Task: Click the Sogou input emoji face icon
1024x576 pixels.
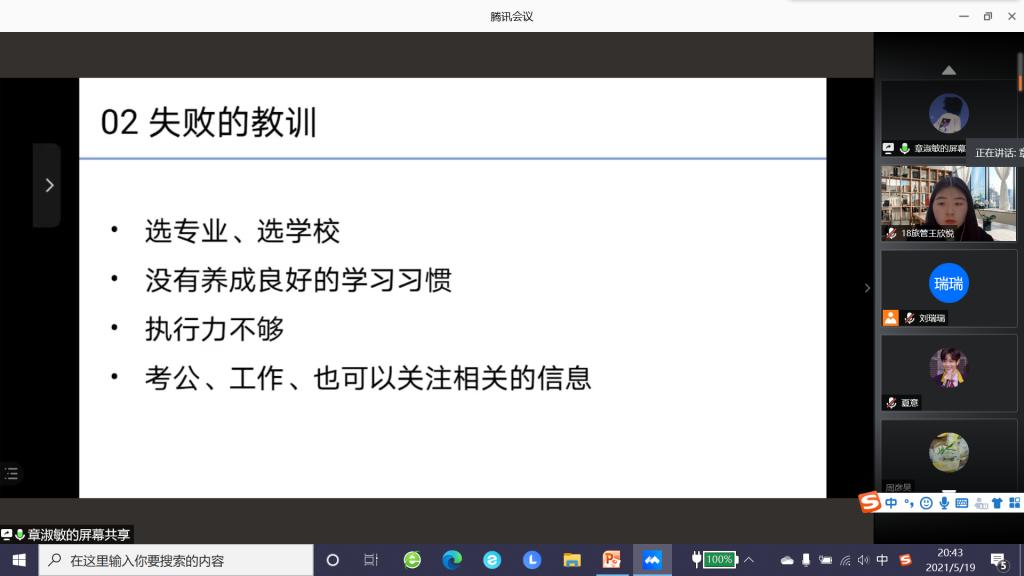Action: click(927, 503)
